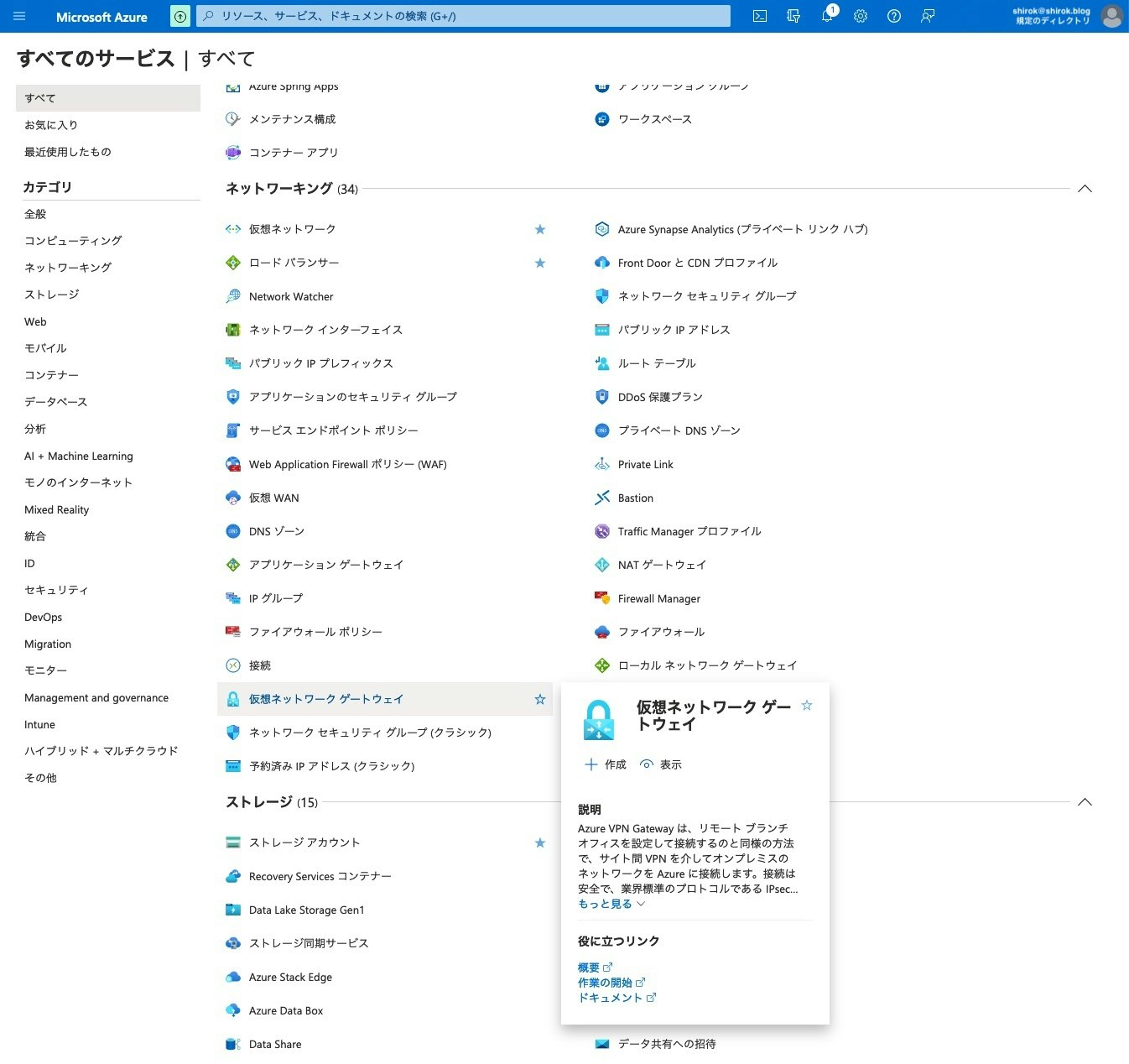Click the upgrade arrow icon beside Microsoft Azure
1129x1064 pixels.
180,16
